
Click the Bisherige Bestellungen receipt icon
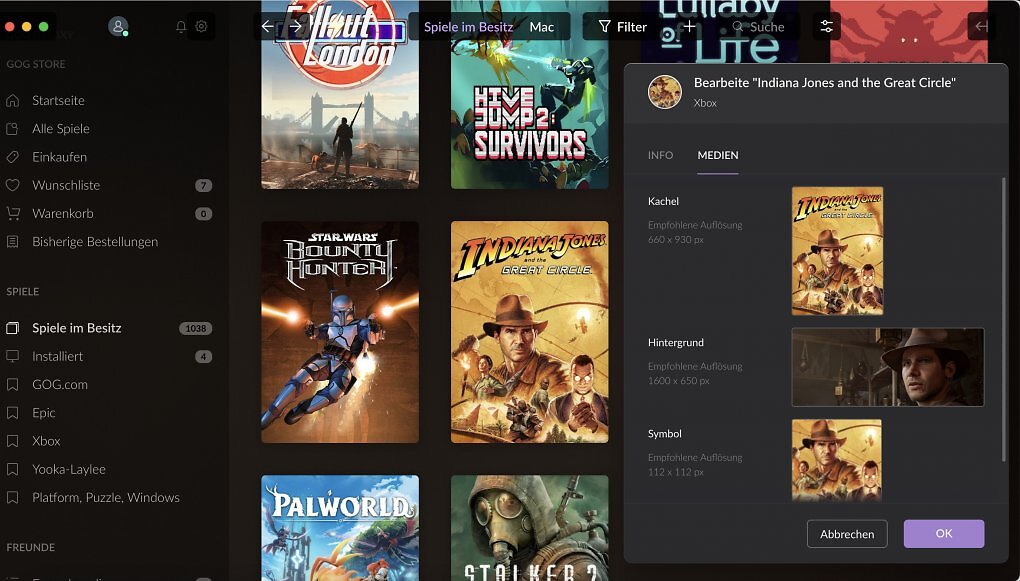(12, 241)
